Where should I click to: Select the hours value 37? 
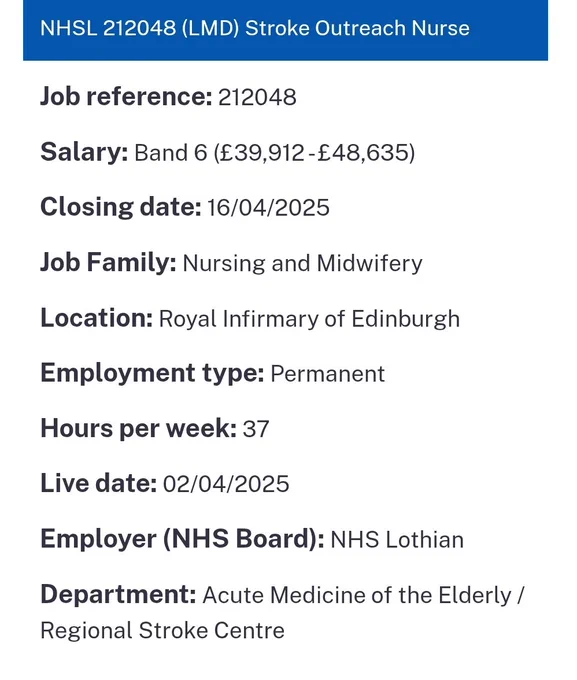pyautogui.click(x=256, y=429)
